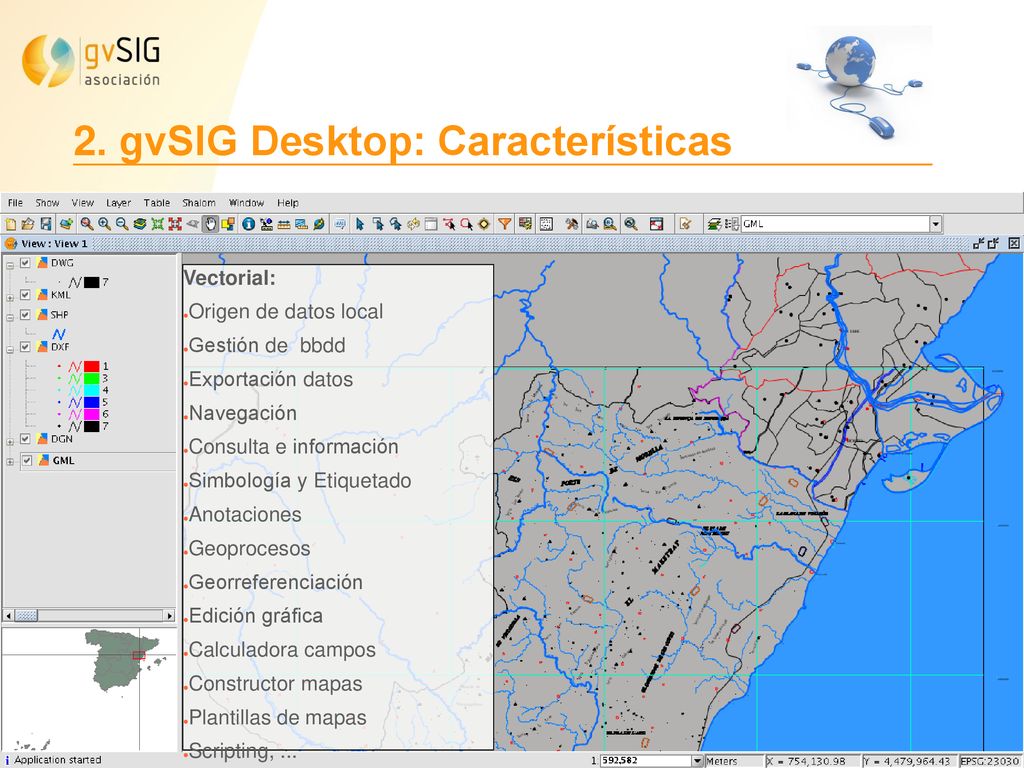Uncheck the GML layer visibility checkbox

(x=27, y=460)
